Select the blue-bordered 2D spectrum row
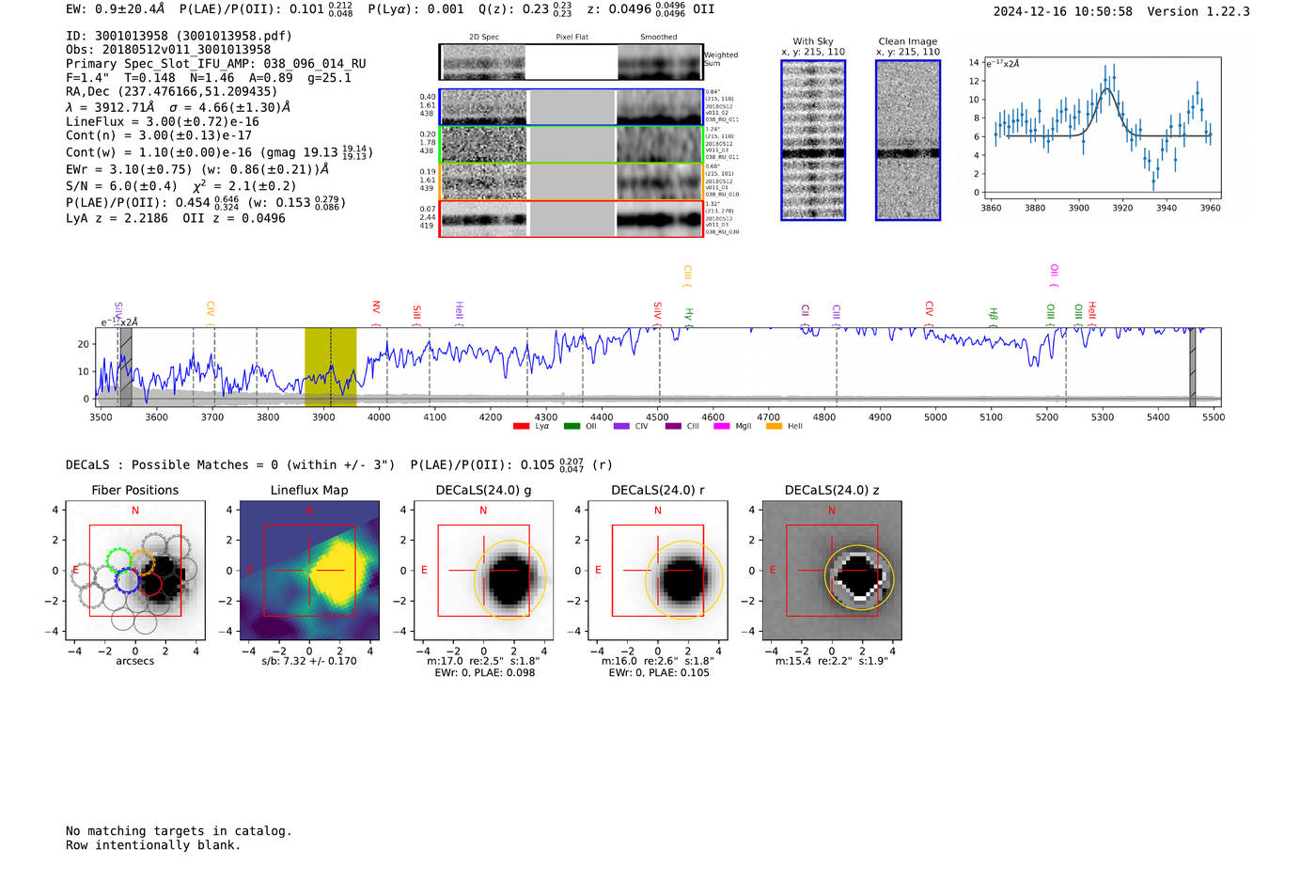 572,107
